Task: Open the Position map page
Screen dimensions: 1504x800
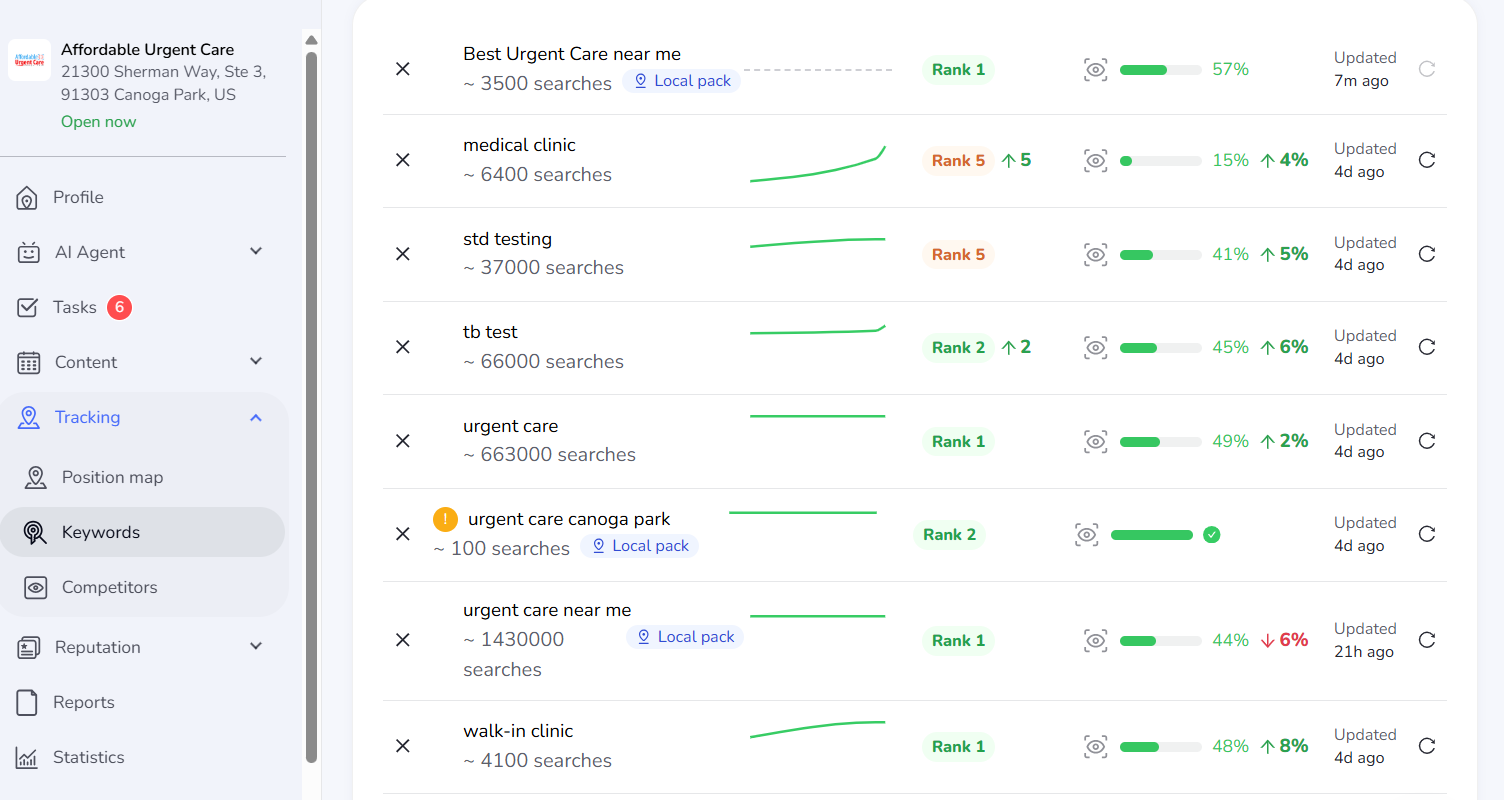Action: pos(112,477)
